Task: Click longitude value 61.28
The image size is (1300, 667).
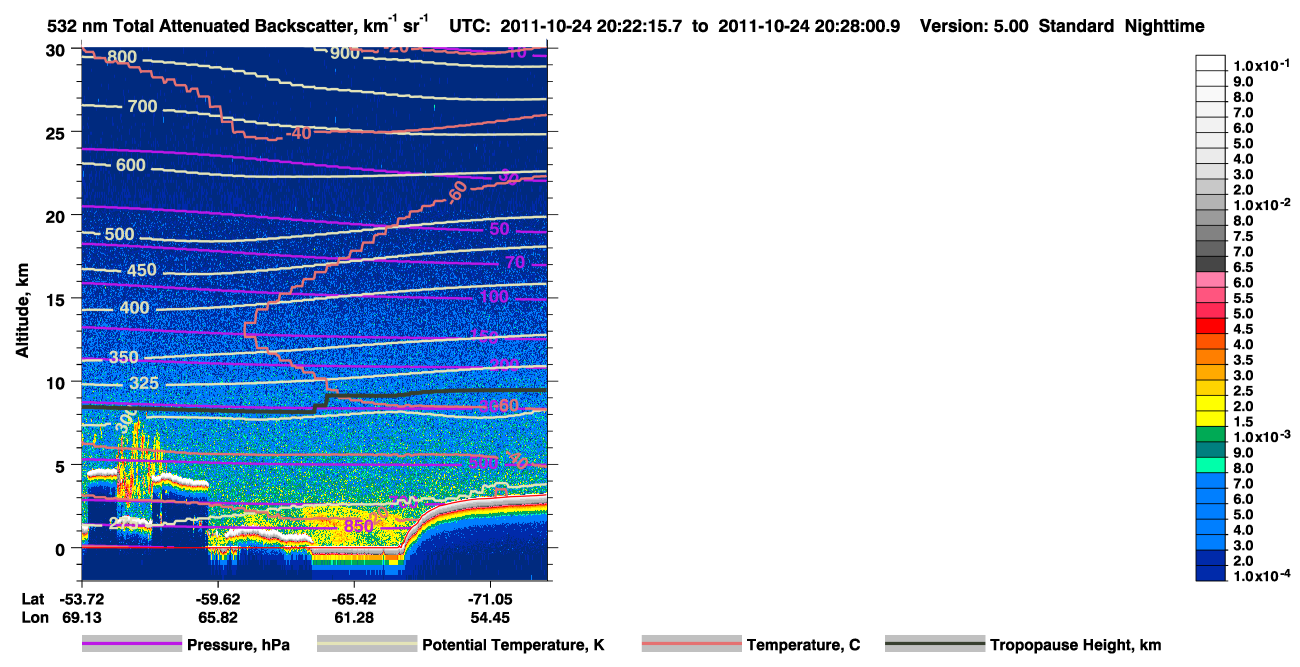Action: [x=354, y=617]
